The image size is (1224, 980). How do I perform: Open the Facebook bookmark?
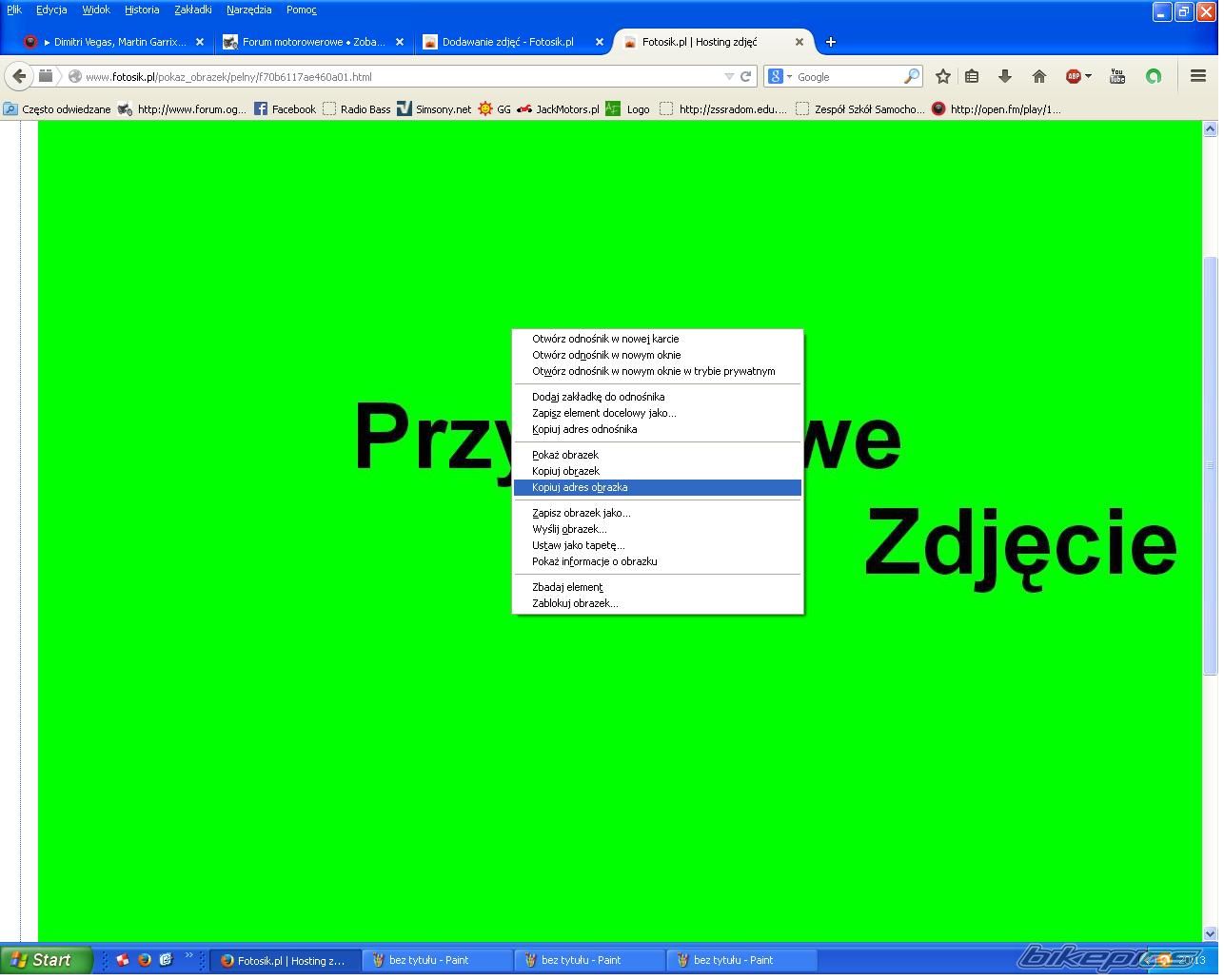point(284,108)
